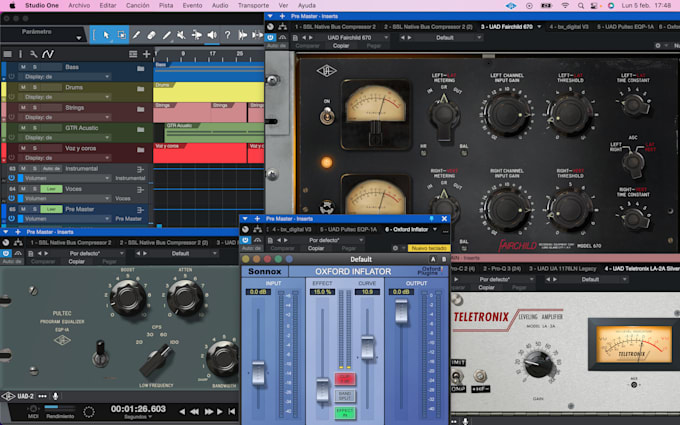
Task: Click the channel icon on the Instrumental track
Action: tap(141, 169)
